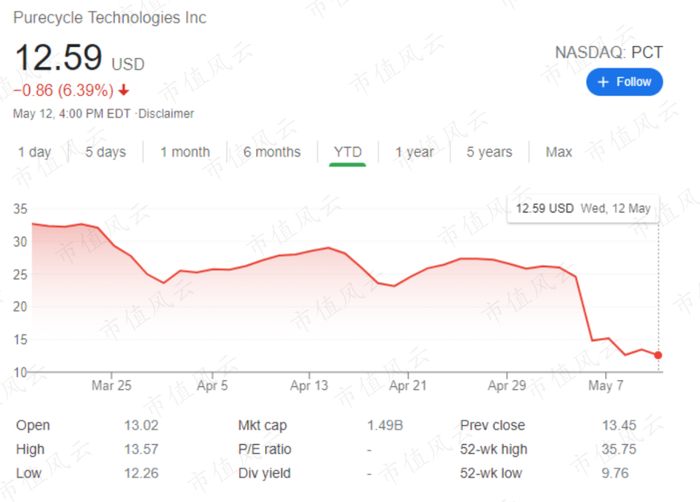This screenshot has width=700, height=502.
Task: Click the plus icon in Follow button
Action: 603,82
